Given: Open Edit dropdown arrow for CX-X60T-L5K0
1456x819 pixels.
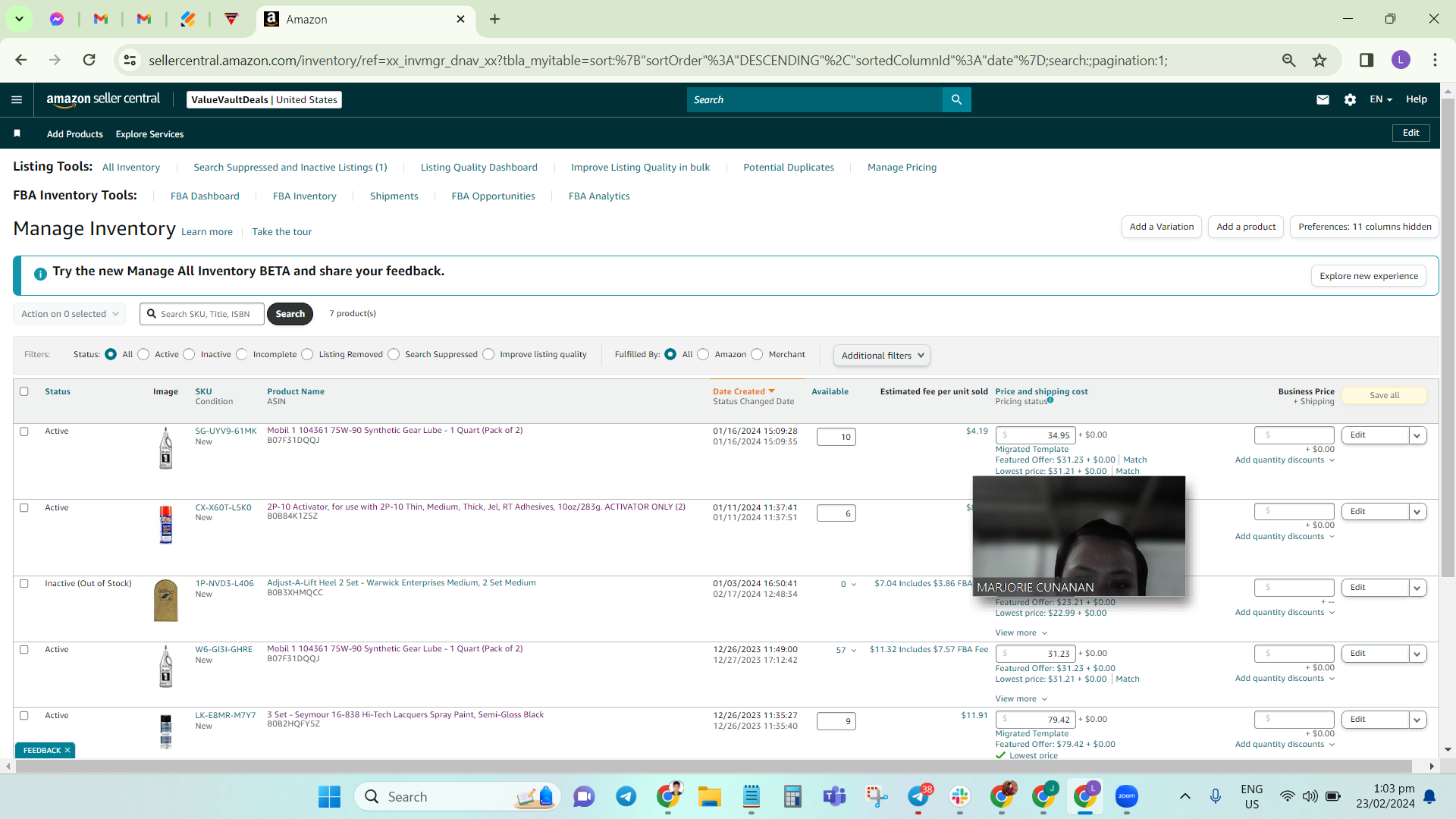Looking at the screenshot, I should 1417,512.
